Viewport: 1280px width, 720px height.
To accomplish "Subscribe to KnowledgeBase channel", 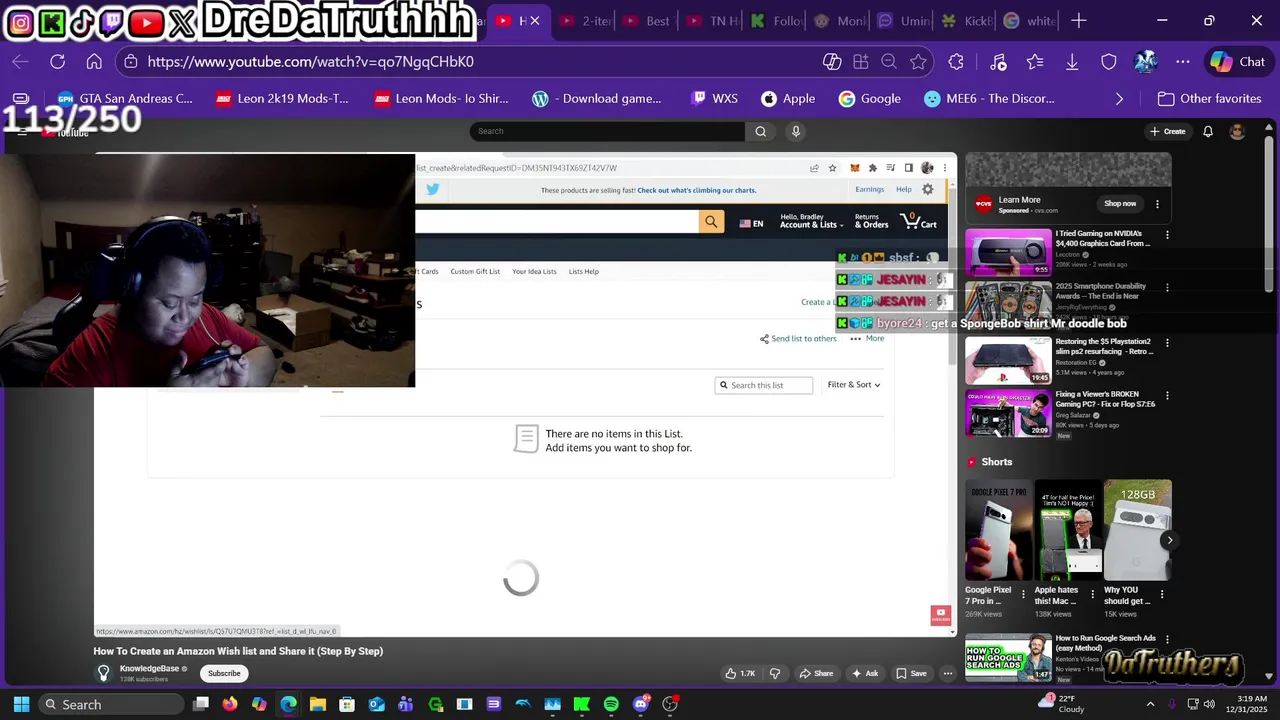I will [224, 673].
